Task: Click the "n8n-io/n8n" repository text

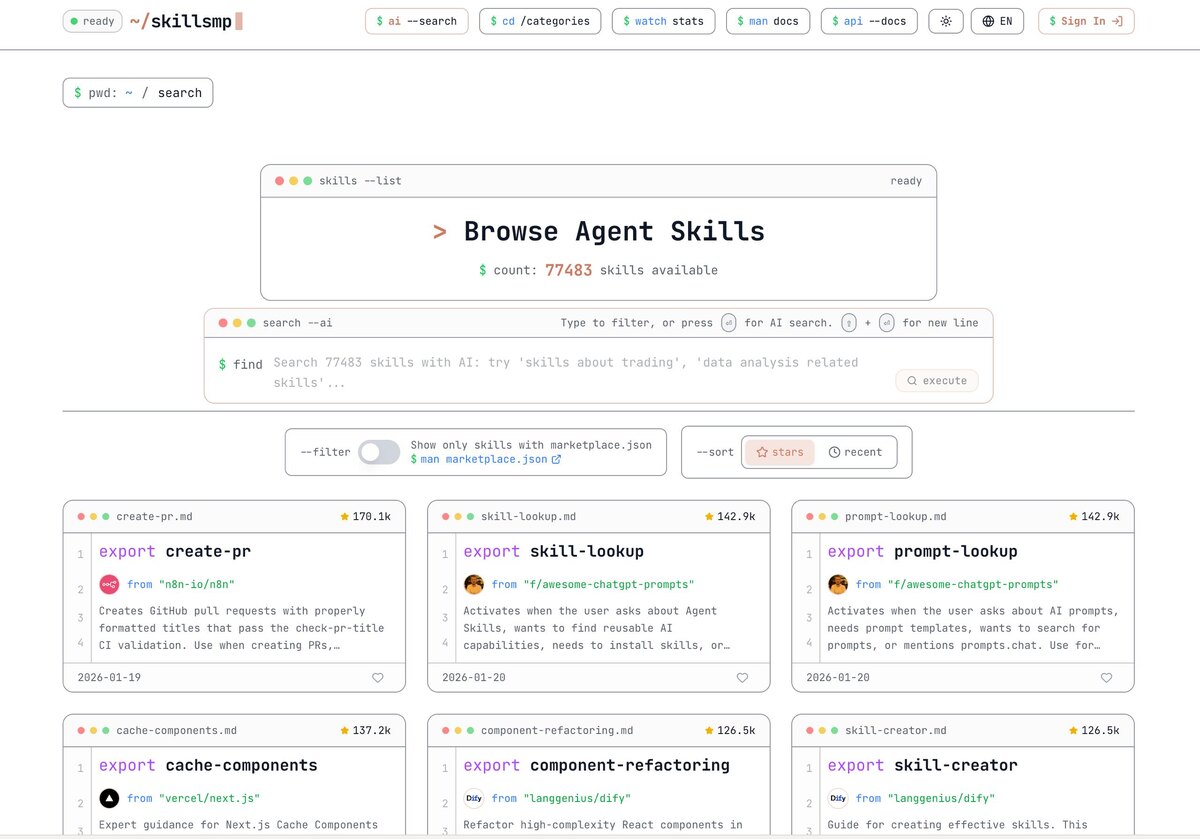Action: pyautogui.click(x=196, y=584)
